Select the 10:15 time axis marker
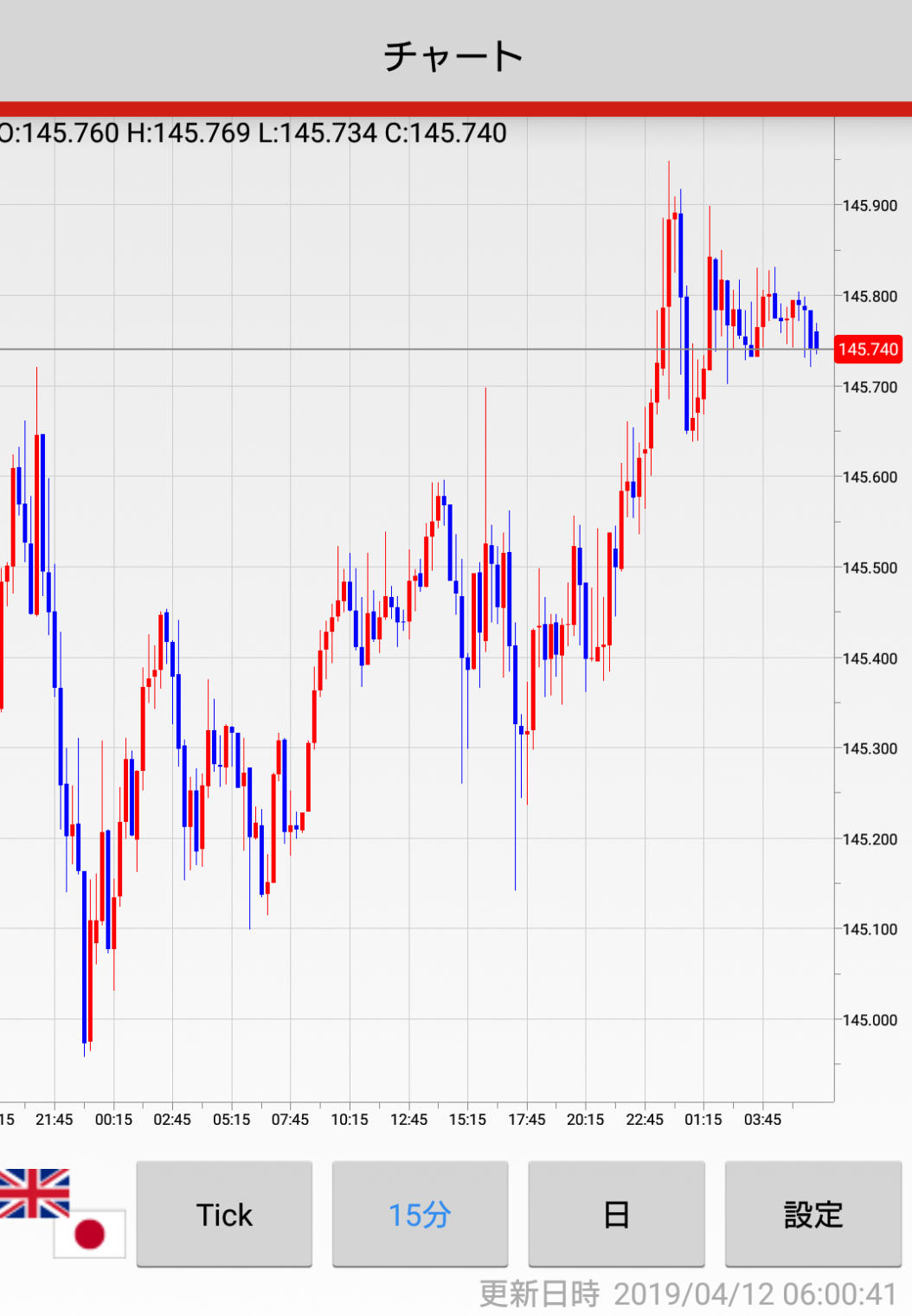The image size is (912, 1316). click(350, 1120)
